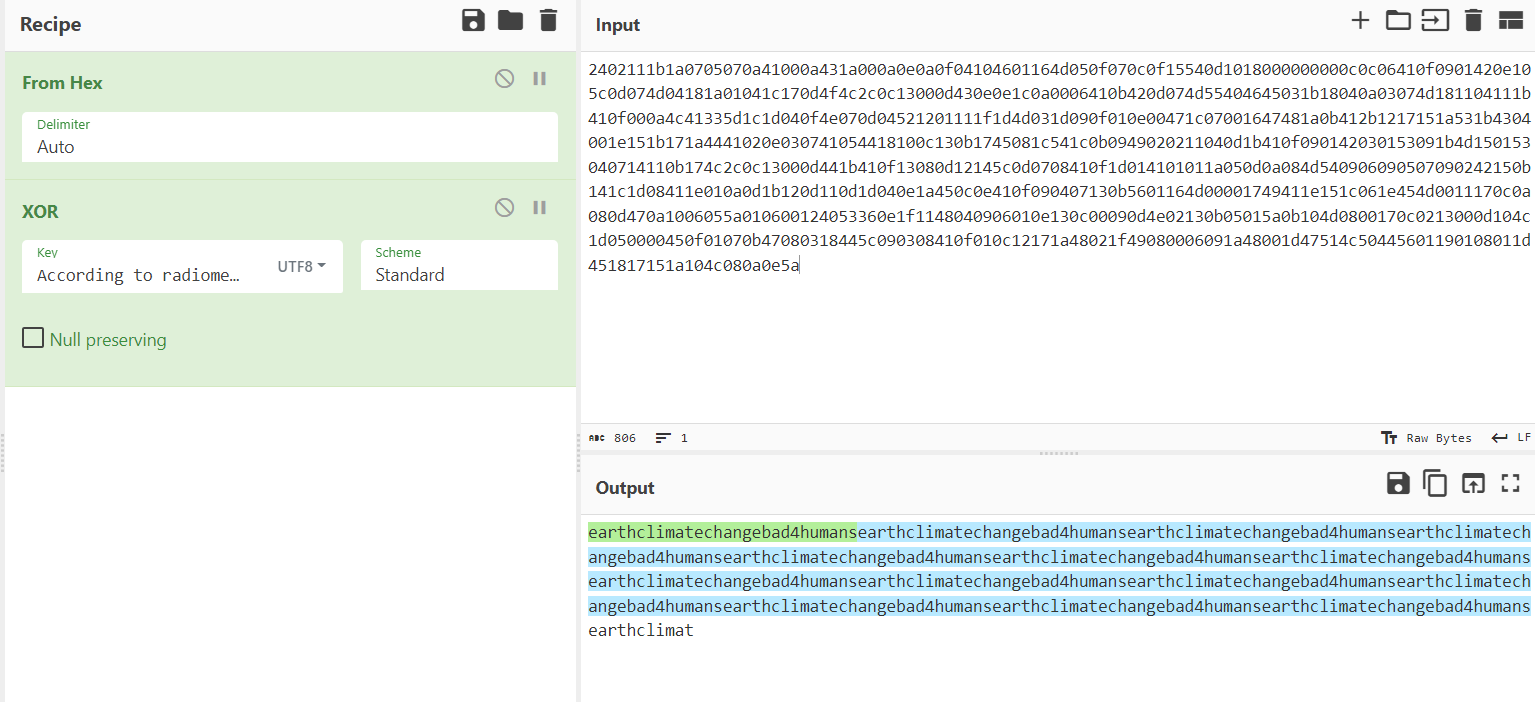Load a recipe via folder icon
The height and width of the screenshot is (702, 1535).
coord(511,21)
